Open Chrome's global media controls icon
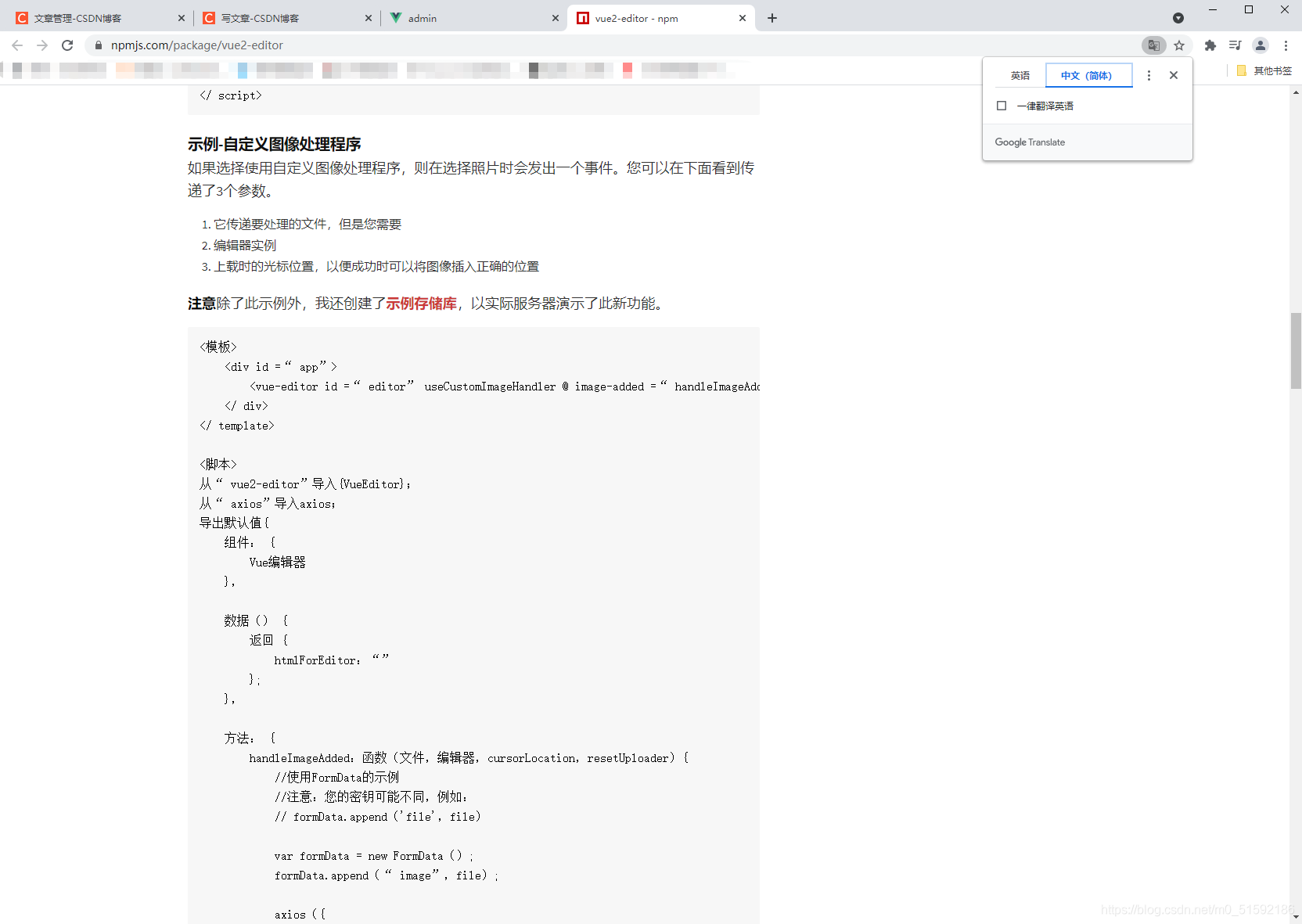Viewport: 1302px width, 924px height. click(1235, 45)
